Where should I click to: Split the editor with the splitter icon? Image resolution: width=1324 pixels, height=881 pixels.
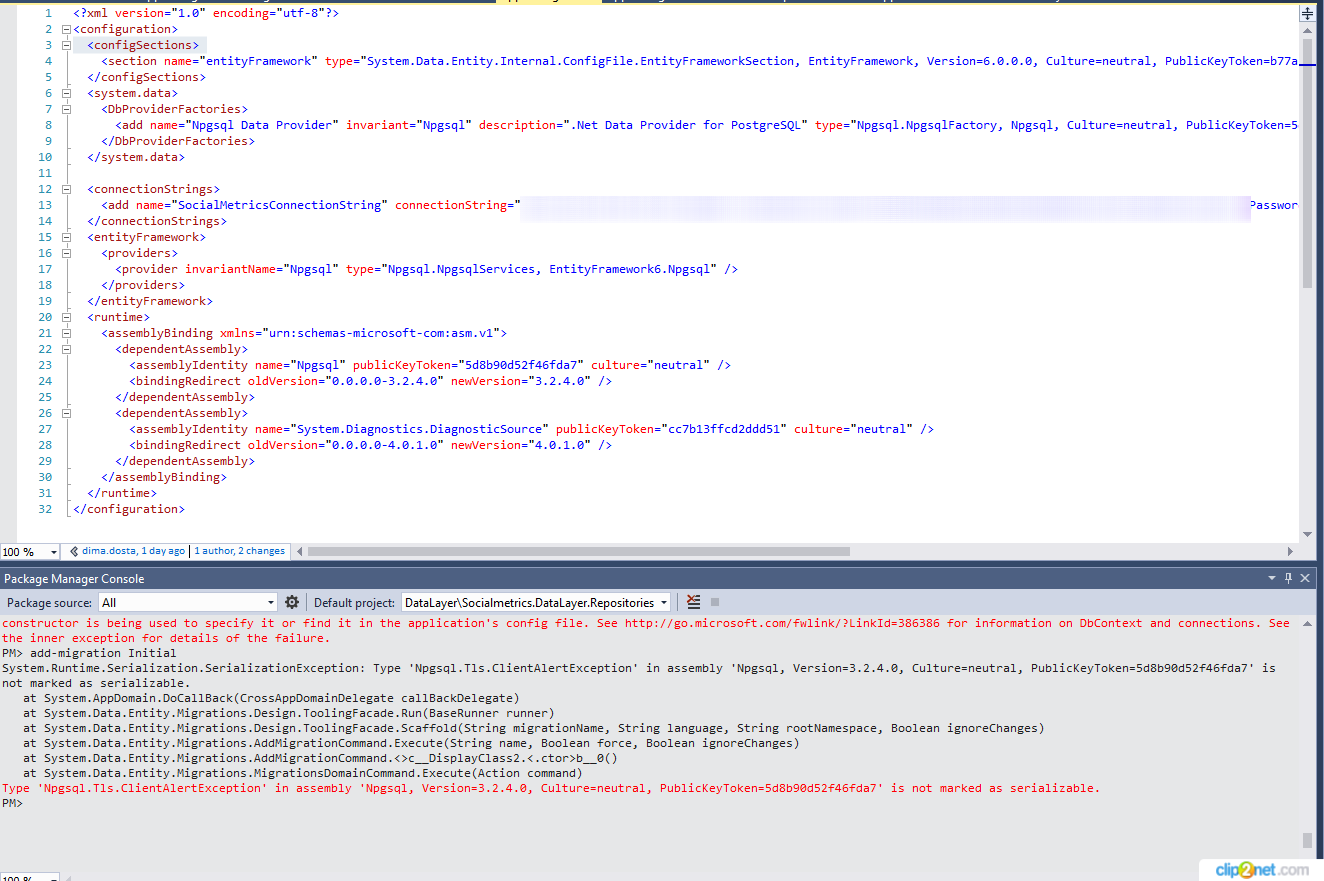tap(1307, 13)
